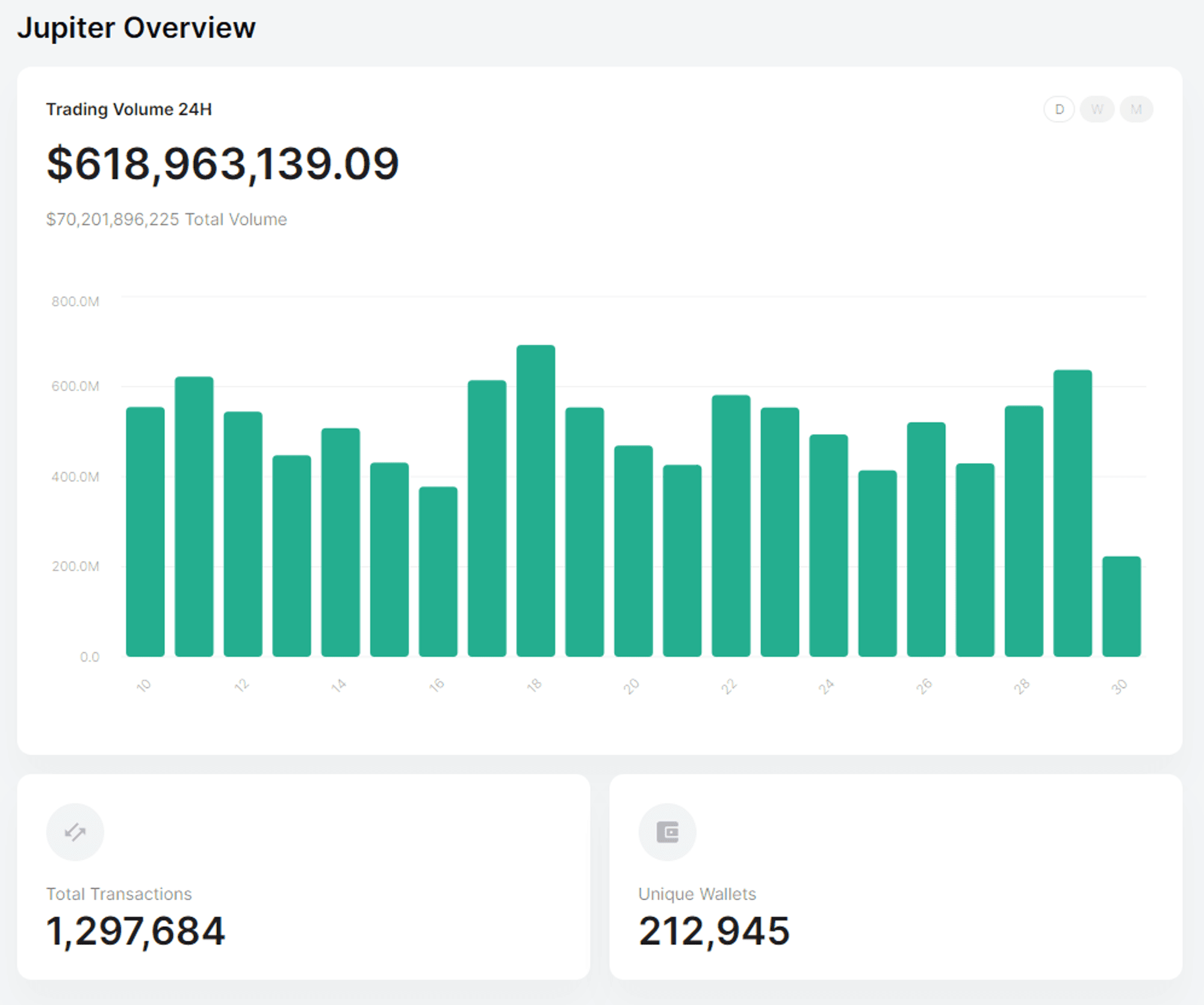Select the chart bar for day 26
This screenshot has width=1204, height=1005.
[926, 540]
